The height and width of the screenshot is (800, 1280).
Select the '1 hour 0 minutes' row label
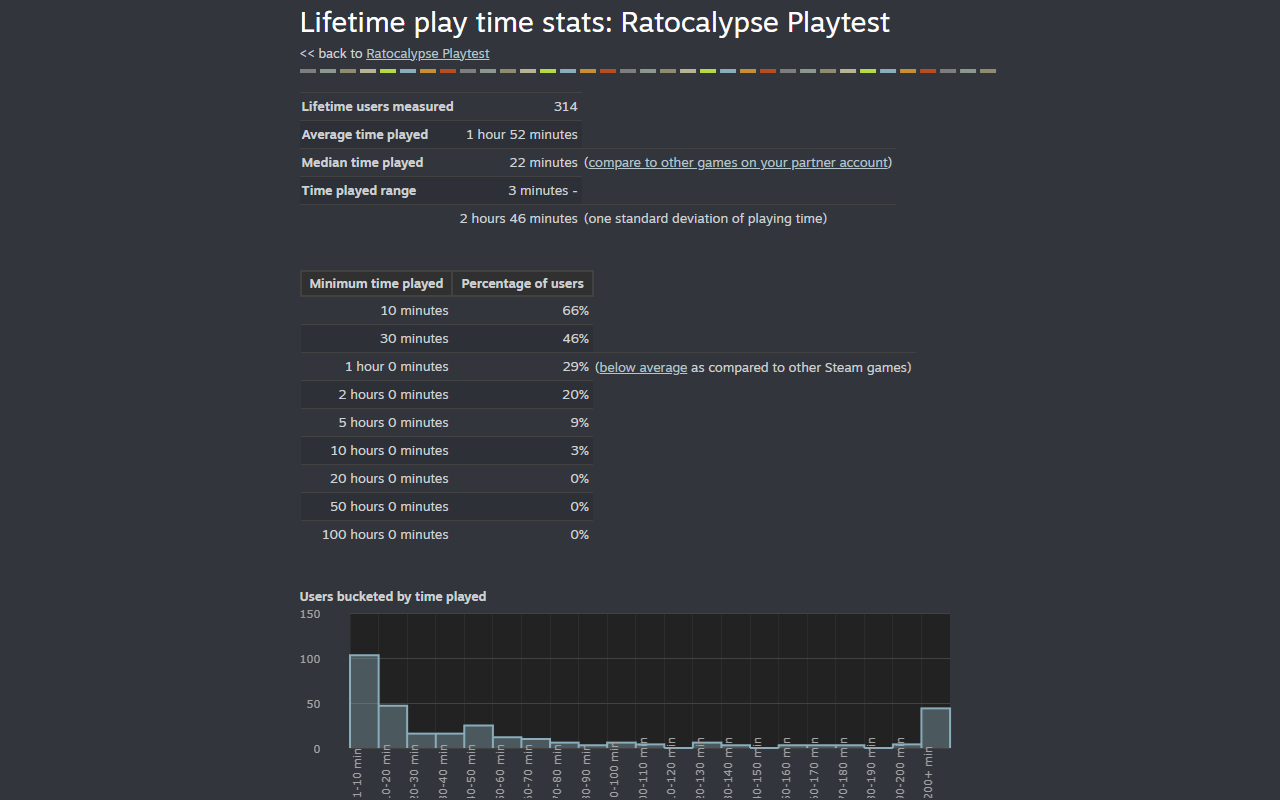coord(397,366)
